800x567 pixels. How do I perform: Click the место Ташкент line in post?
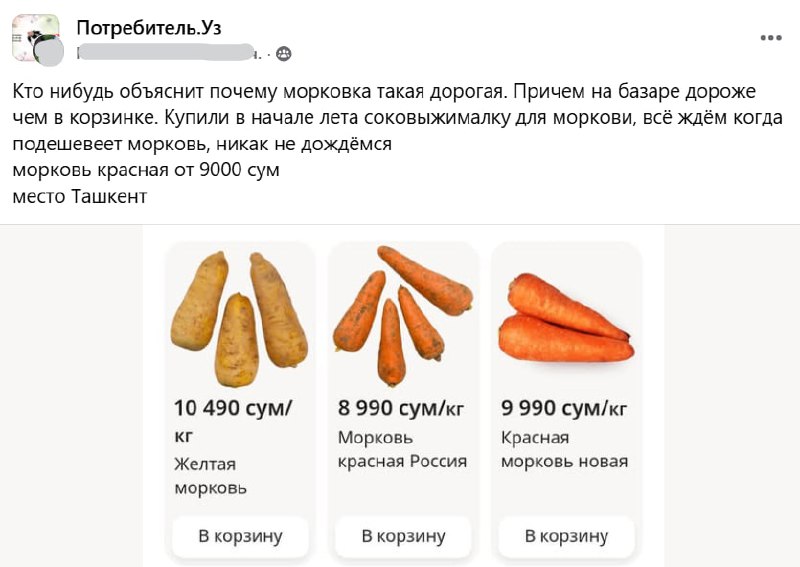tap(80, 196)
